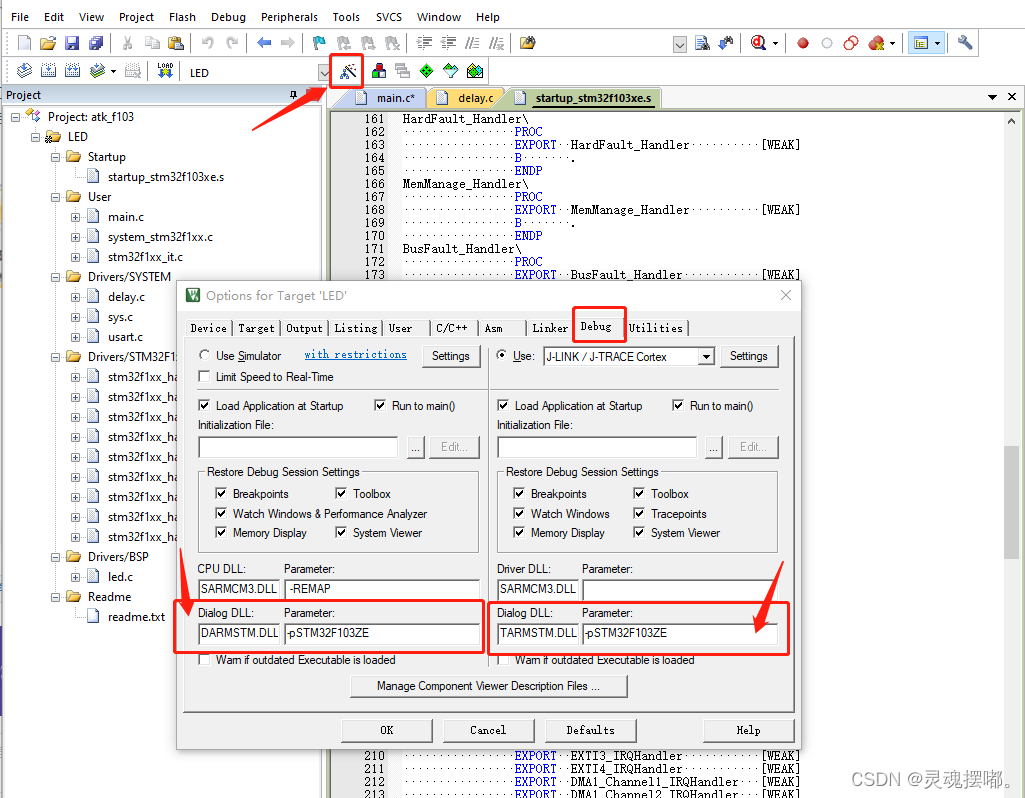
Task: Switch to the Debug tab in Options
Action: click(x=596, y=326)
